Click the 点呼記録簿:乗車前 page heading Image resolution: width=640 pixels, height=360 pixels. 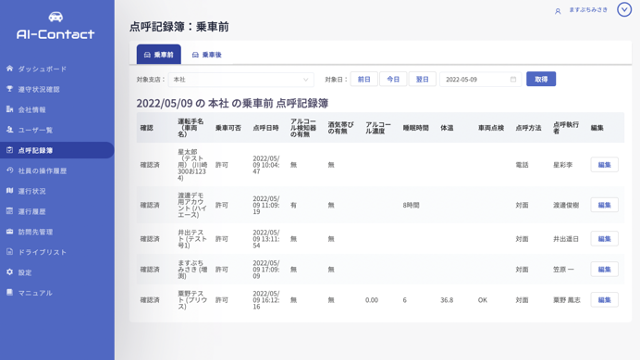179,27
